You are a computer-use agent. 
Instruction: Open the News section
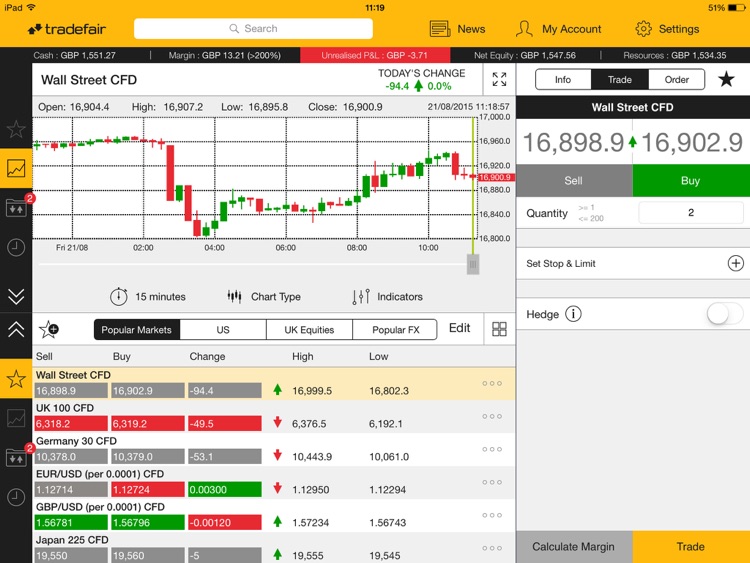point(457,29)
